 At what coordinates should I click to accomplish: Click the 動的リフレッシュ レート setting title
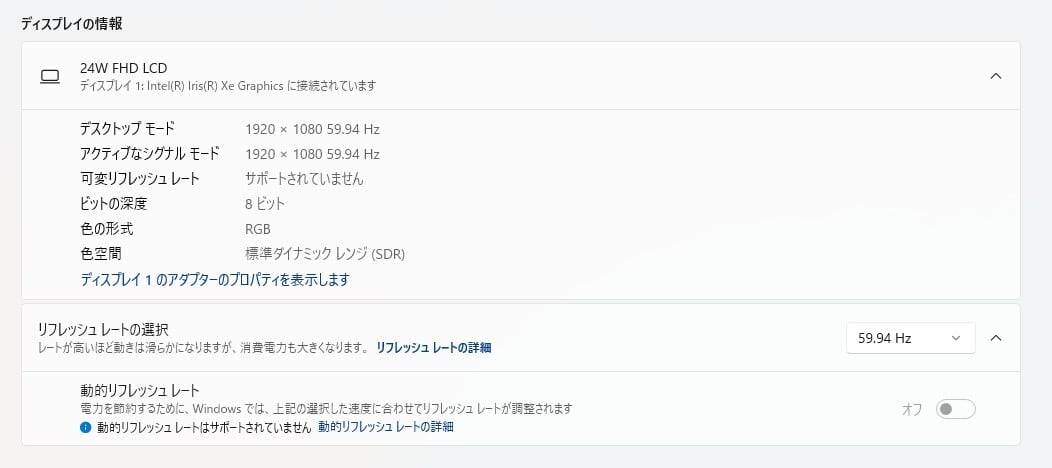tap(140, 391)
